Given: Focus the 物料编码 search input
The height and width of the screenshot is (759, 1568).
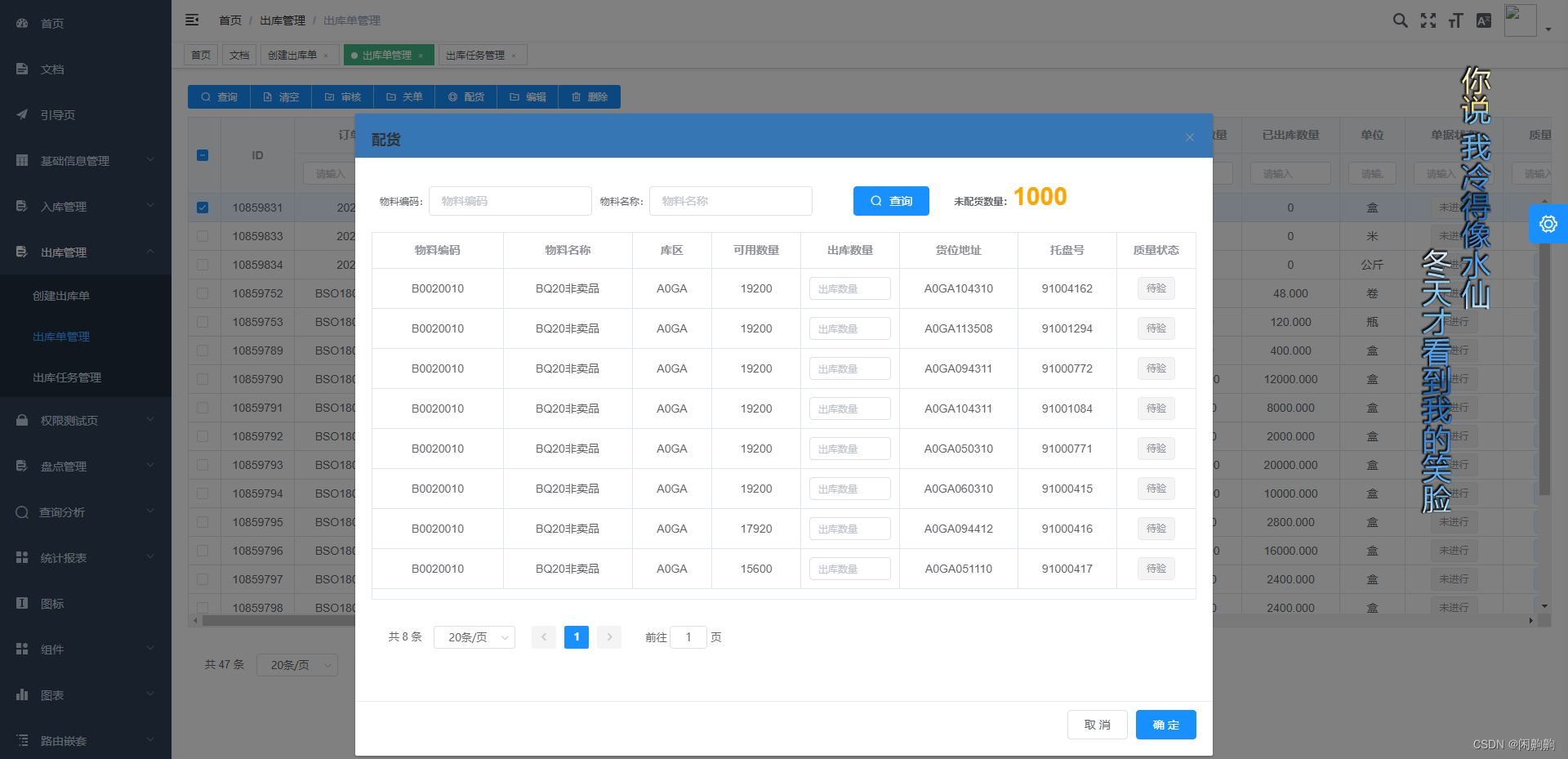Looking at the screenshot, I should (510, 201).
